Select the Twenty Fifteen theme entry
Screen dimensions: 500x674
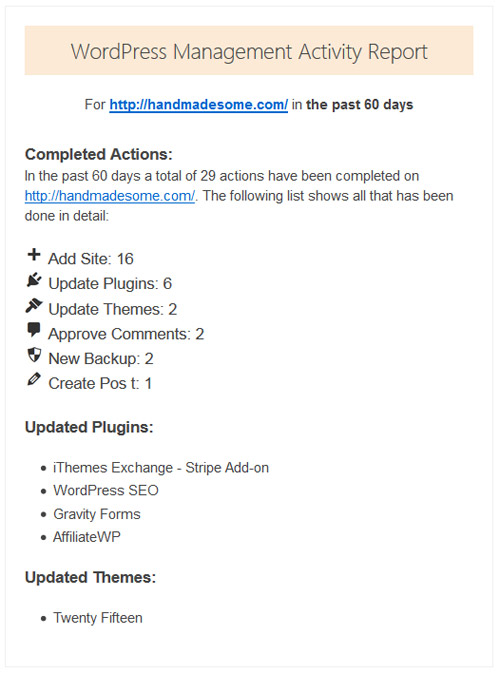(x=98, y=618)
